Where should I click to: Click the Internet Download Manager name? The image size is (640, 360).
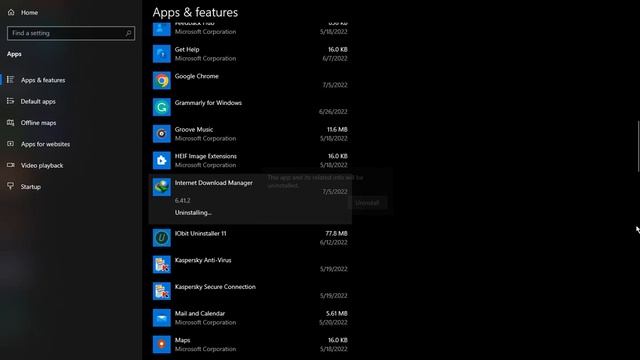(x=213, y=183)
